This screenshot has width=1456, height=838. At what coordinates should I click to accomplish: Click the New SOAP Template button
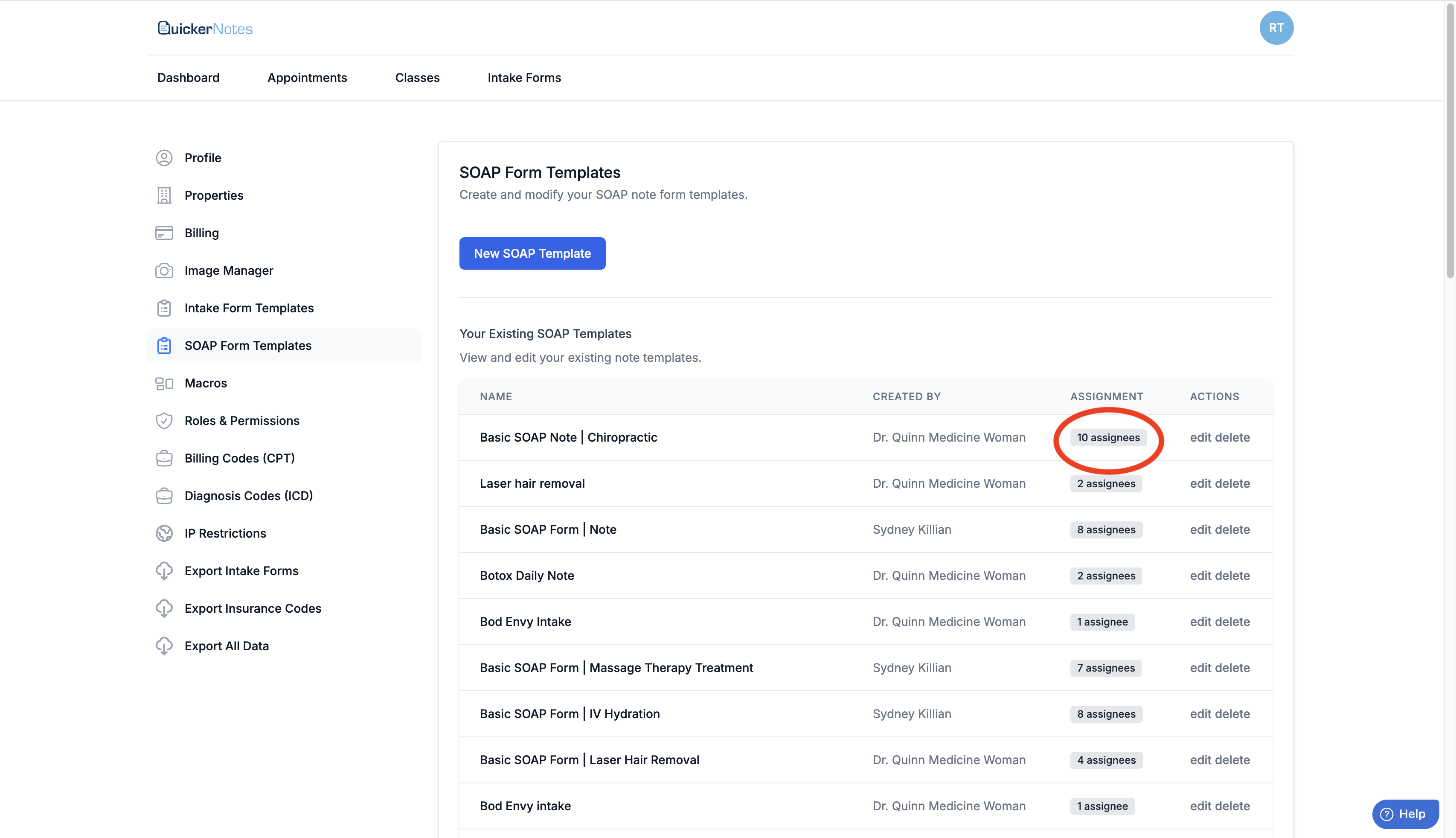(x=532, y=253)
